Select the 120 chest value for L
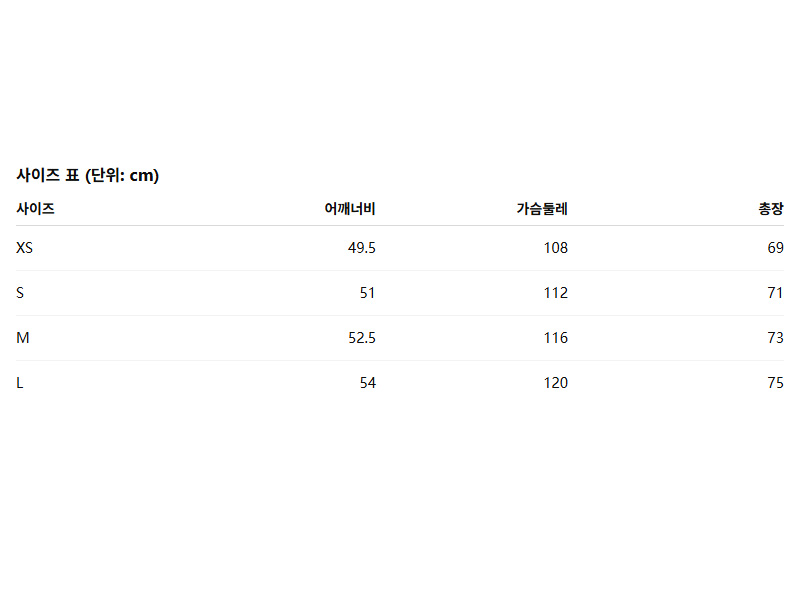800x600 pixels. point(555,383)
